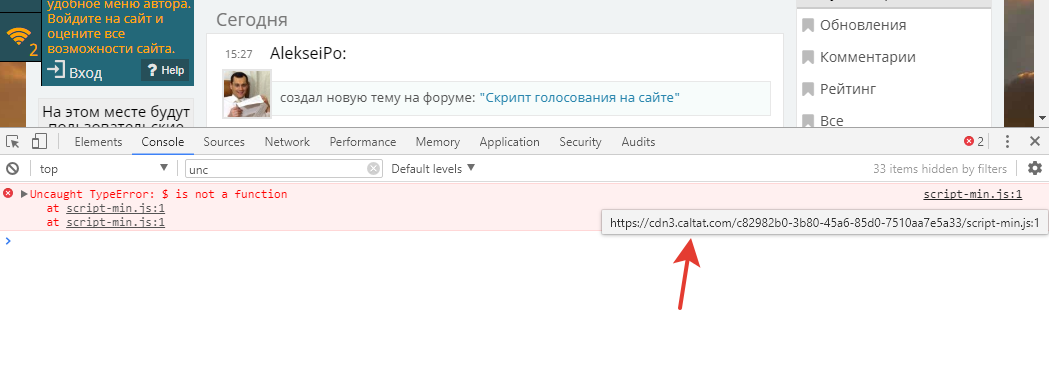Open the Default levels dropdown
The height and width of the screenshot is (372, 1049).
coord(433,169)
